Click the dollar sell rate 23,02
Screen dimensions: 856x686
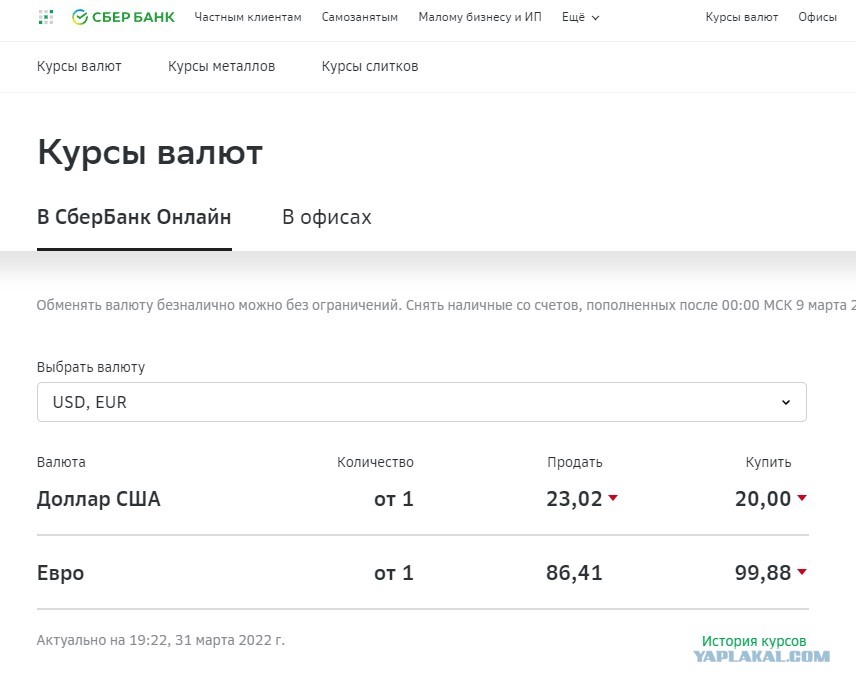[x=574, y=499]
